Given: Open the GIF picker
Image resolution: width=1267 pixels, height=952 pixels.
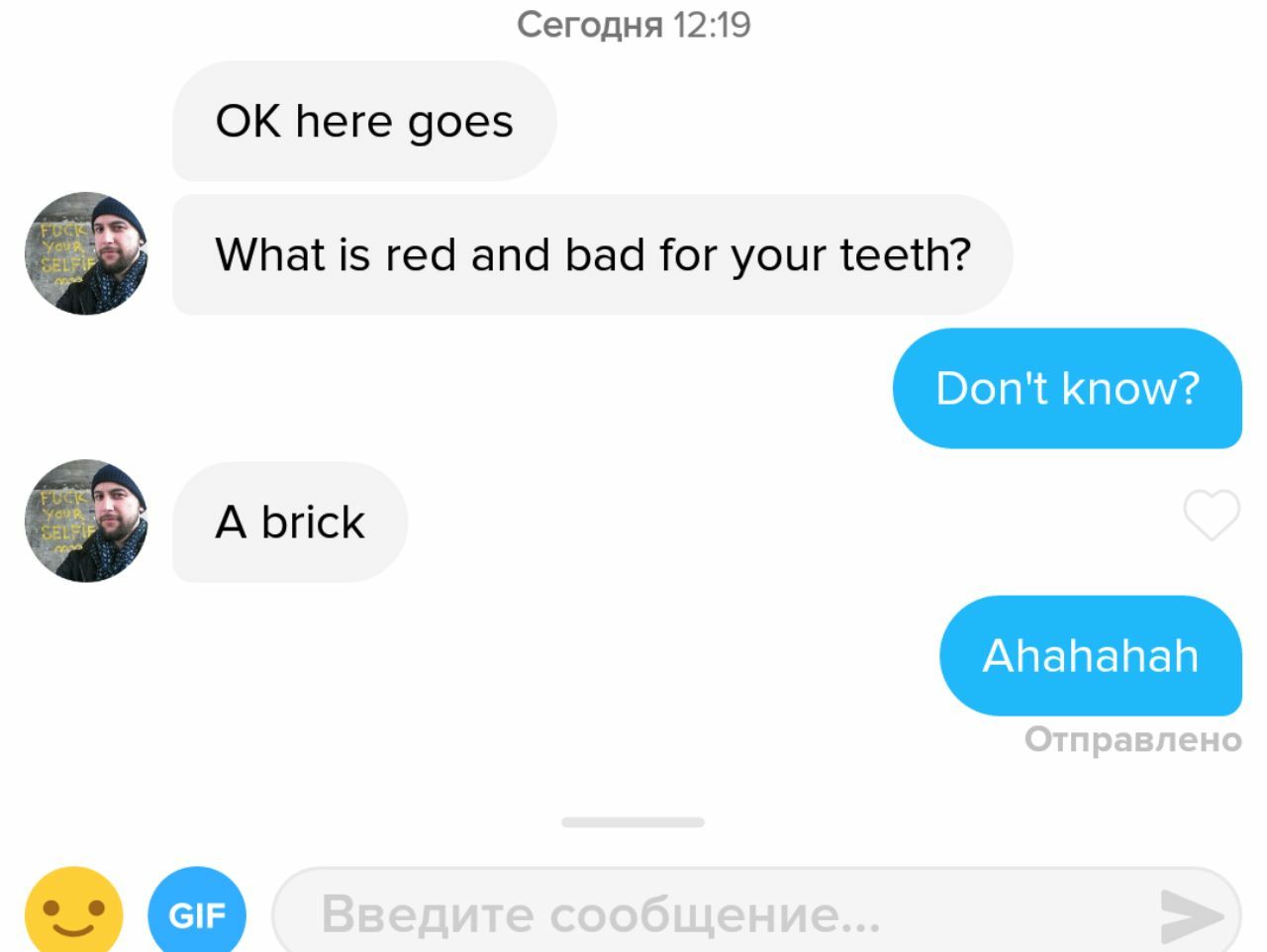Looking at the screenshot, I should click(x=197, y=911).
